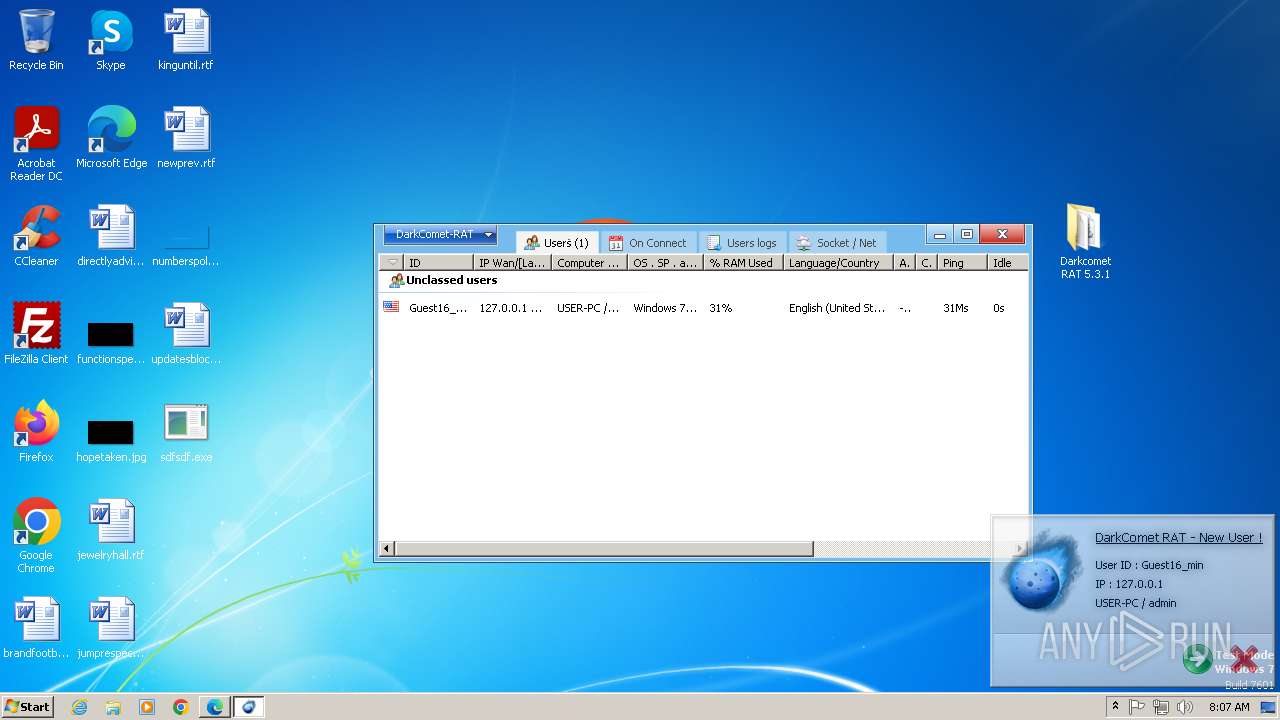This screenshot has width=1280, height=720.
Task: Open the directlyadvi... document icon
Action: pos(111,236)
